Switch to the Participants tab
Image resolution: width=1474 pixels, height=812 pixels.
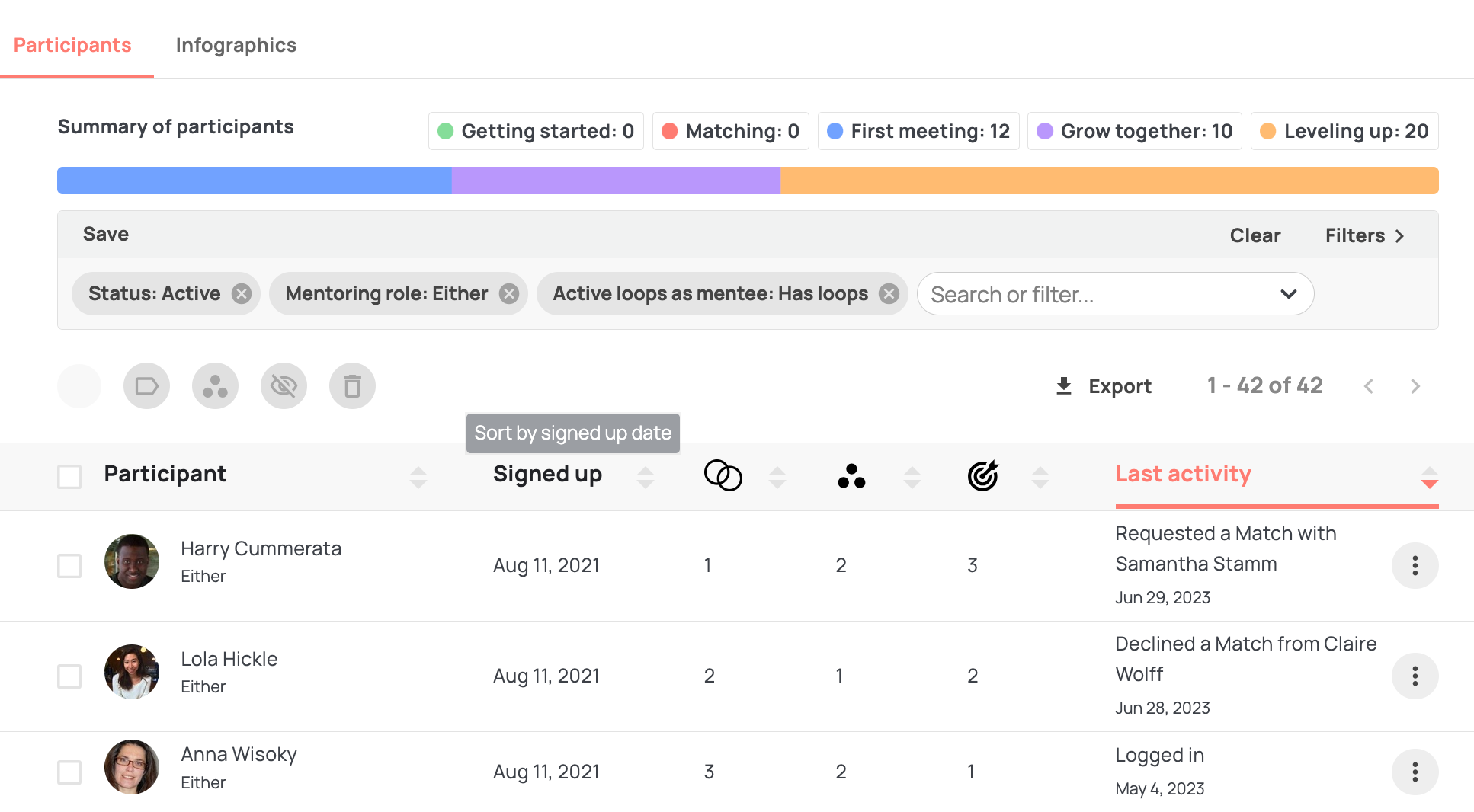tap(72, 45)
